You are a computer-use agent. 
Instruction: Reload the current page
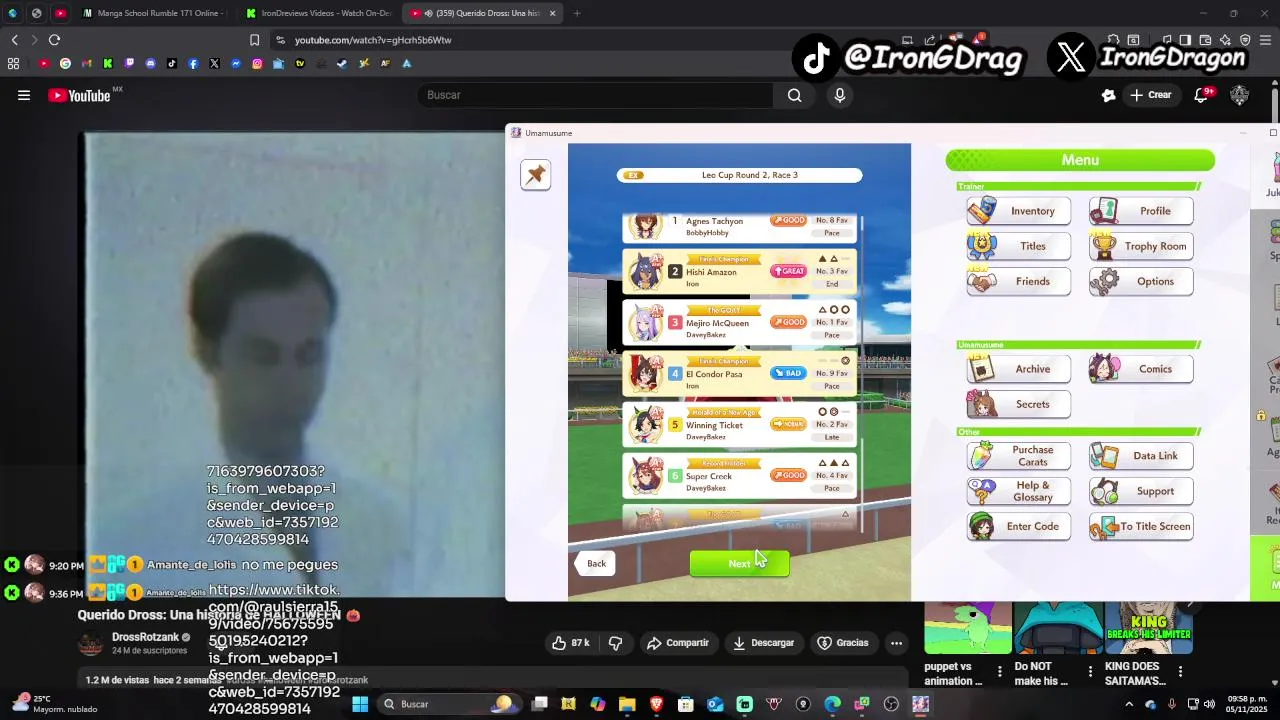54,40
